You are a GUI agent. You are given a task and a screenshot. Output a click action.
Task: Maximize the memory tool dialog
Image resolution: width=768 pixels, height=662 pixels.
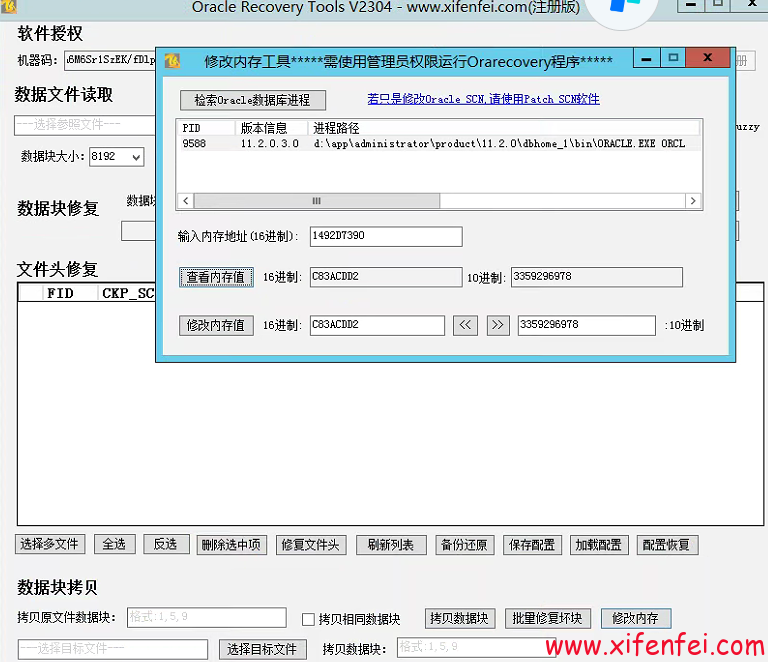pyautogui.click(x=673, y=58)
